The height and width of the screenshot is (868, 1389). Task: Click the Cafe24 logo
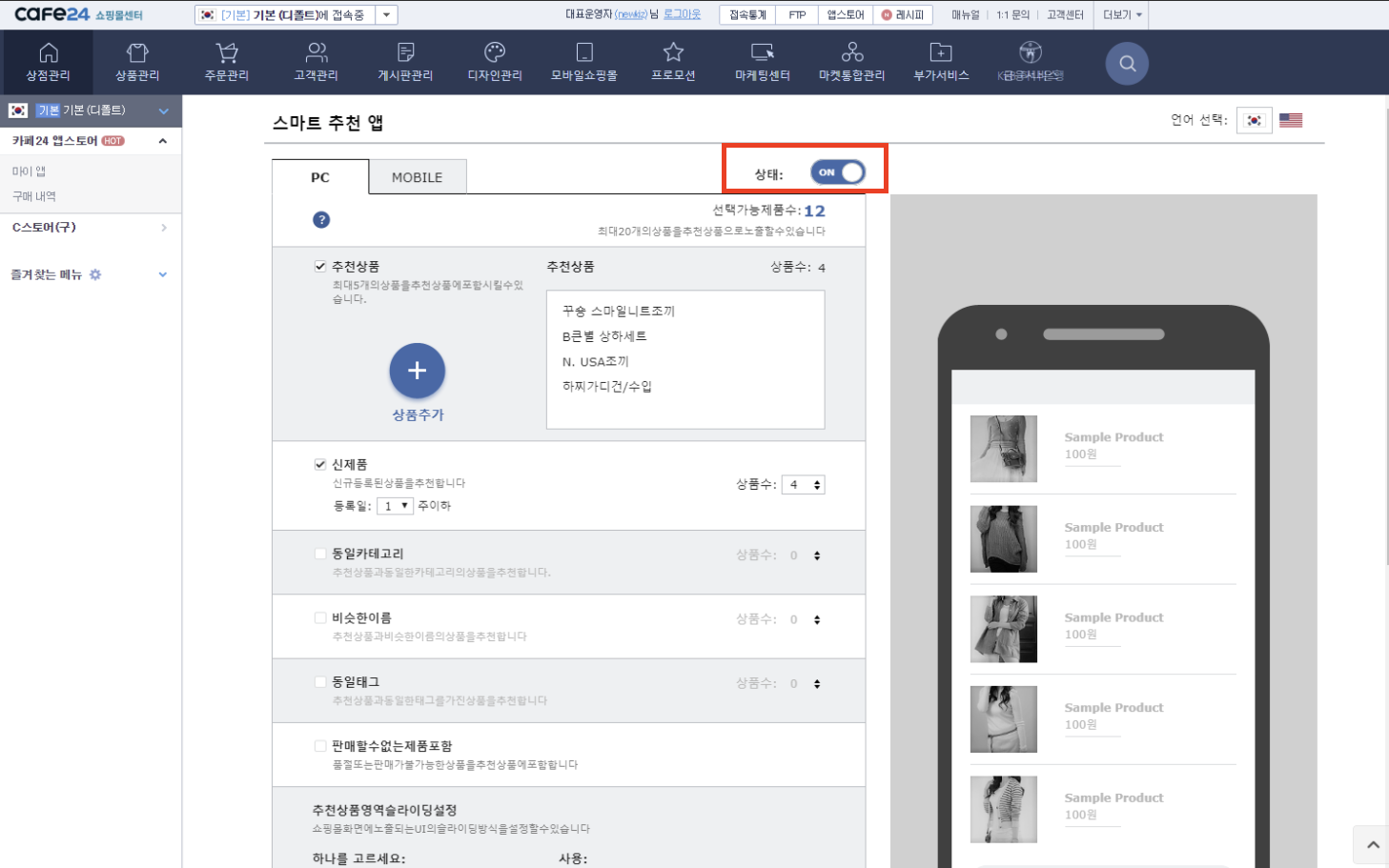[52, 14]
